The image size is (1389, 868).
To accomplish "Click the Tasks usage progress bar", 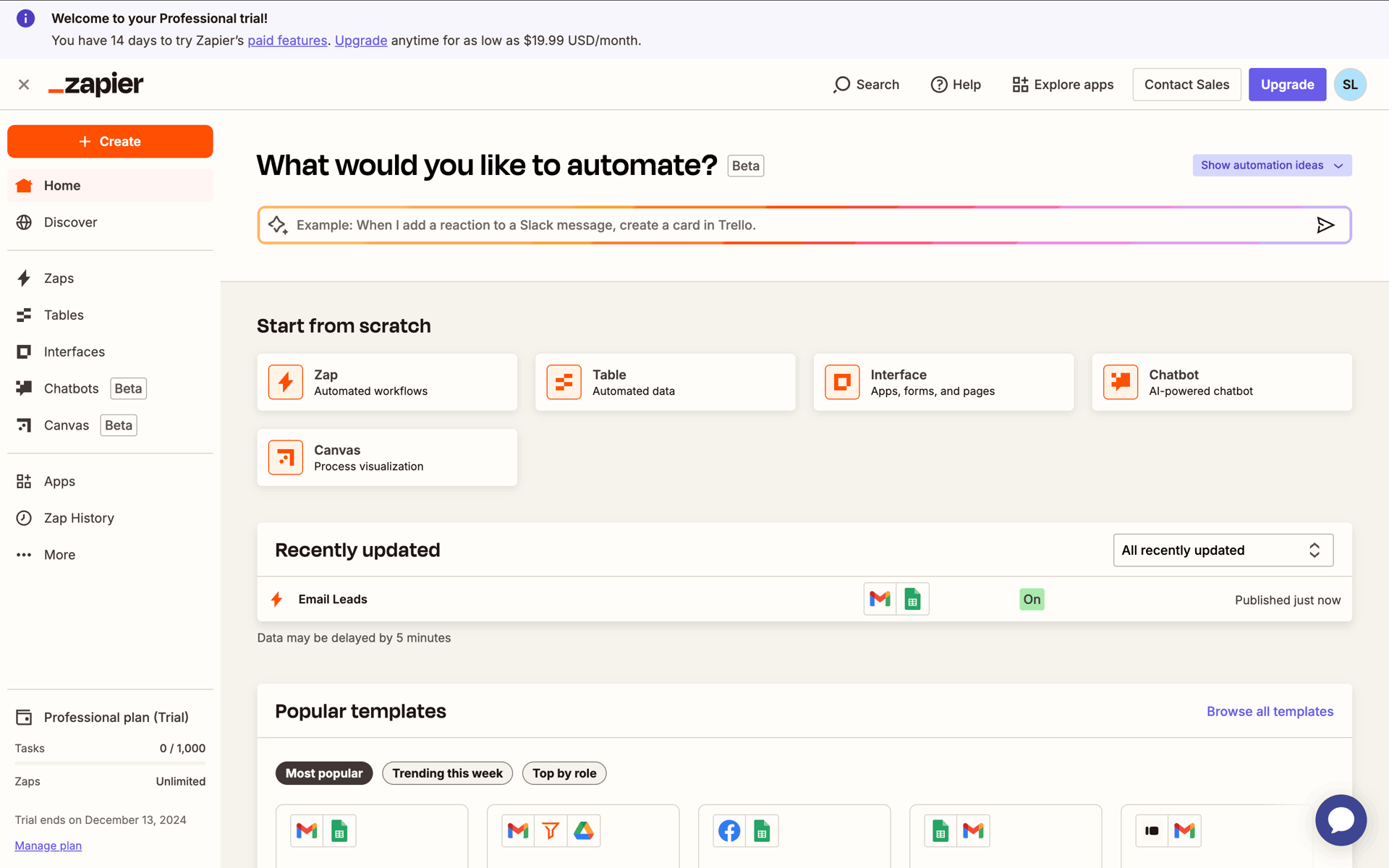I will [110, 763].
